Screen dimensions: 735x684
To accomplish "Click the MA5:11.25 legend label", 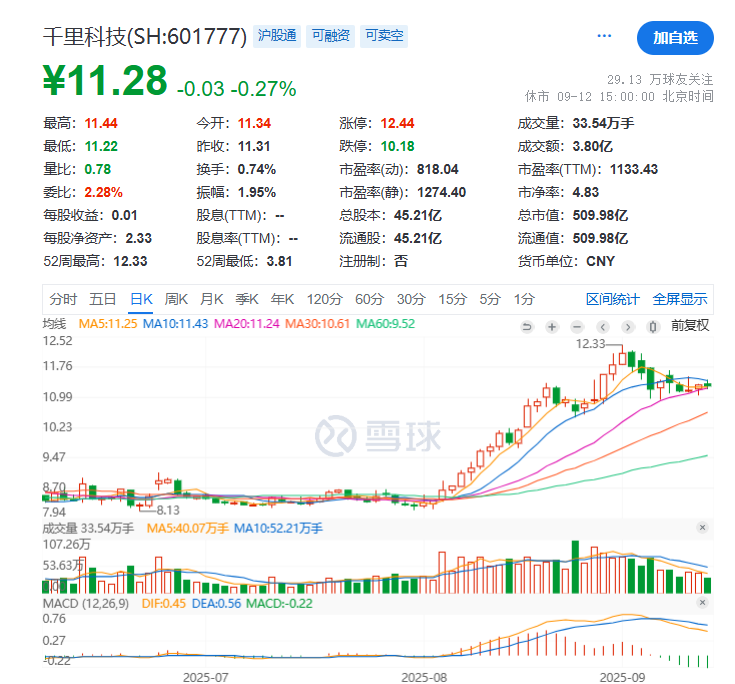I will coord(108,323).
